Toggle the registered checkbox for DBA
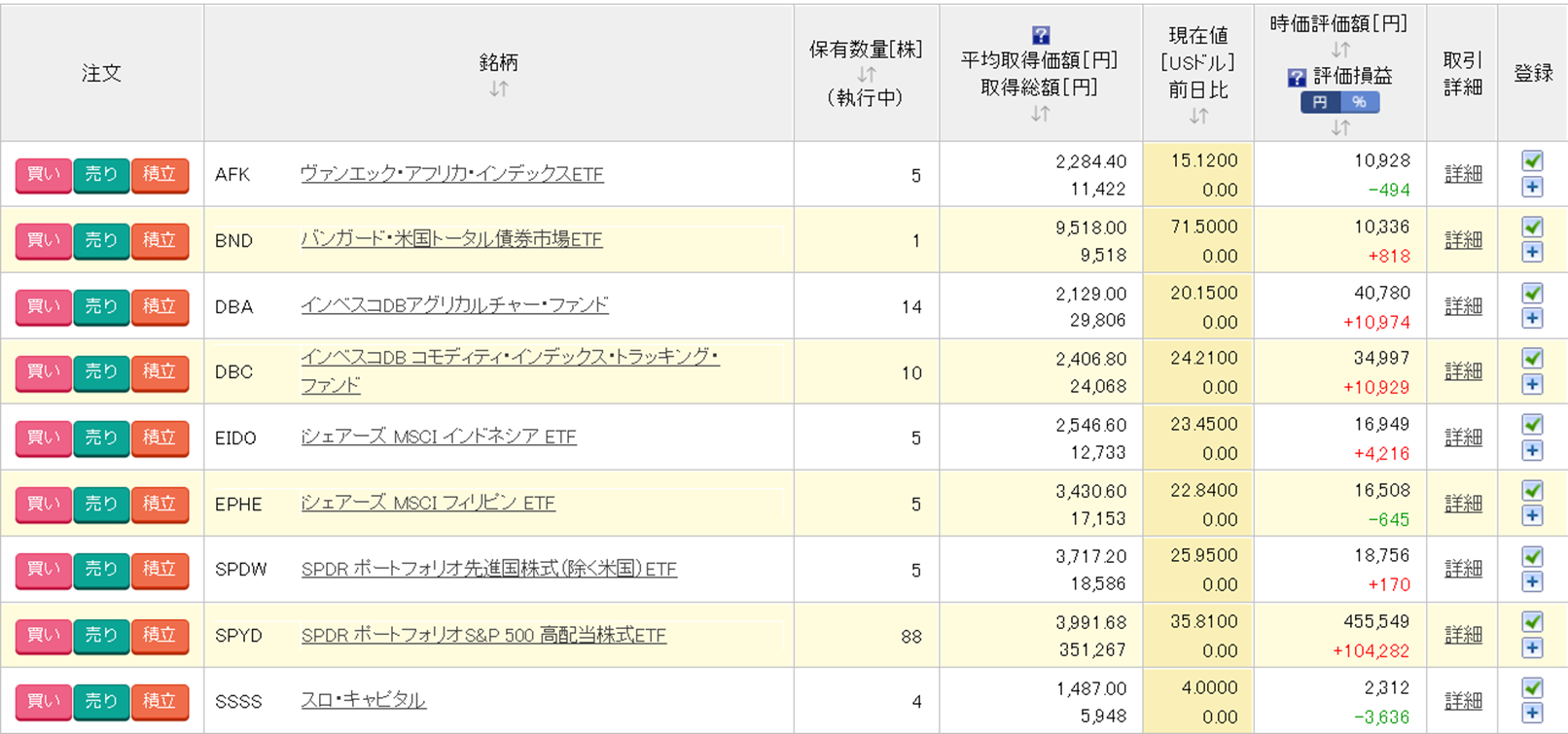This screenshot has width=1568, height=734. (1532, 293)
